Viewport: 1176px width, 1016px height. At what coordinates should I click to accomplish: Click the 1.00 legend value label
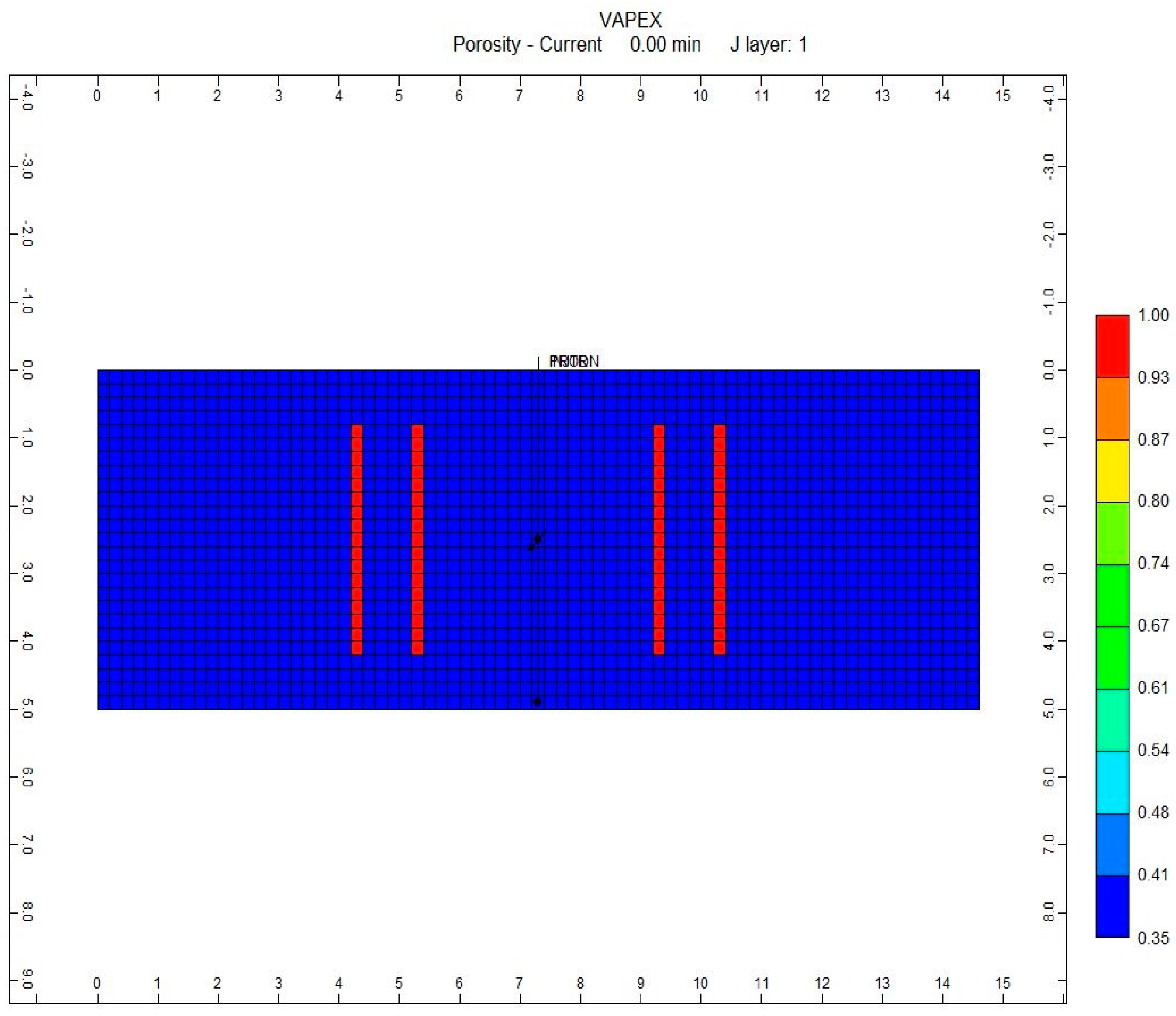coord(1153,315)
